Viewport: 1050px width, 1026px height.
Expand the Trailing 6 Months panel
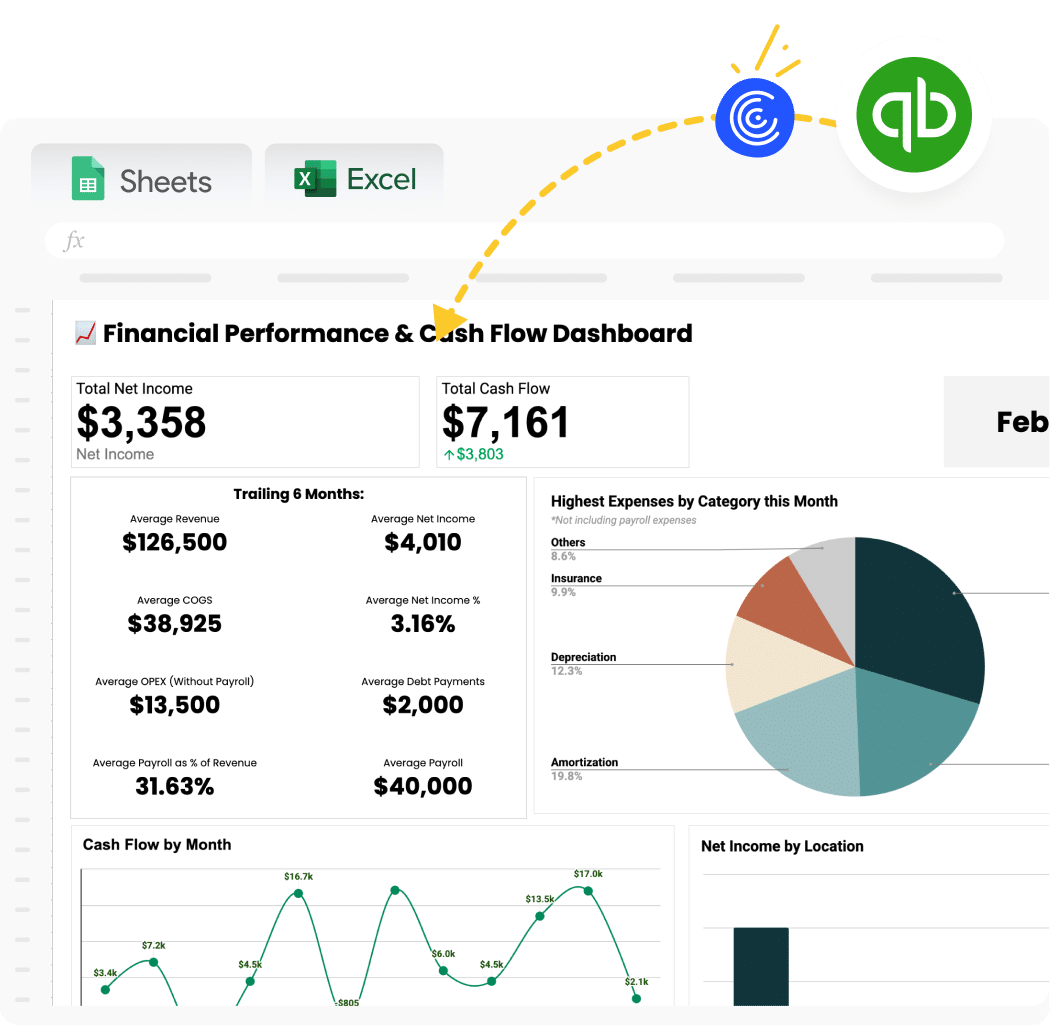click(x=297, y=493)
